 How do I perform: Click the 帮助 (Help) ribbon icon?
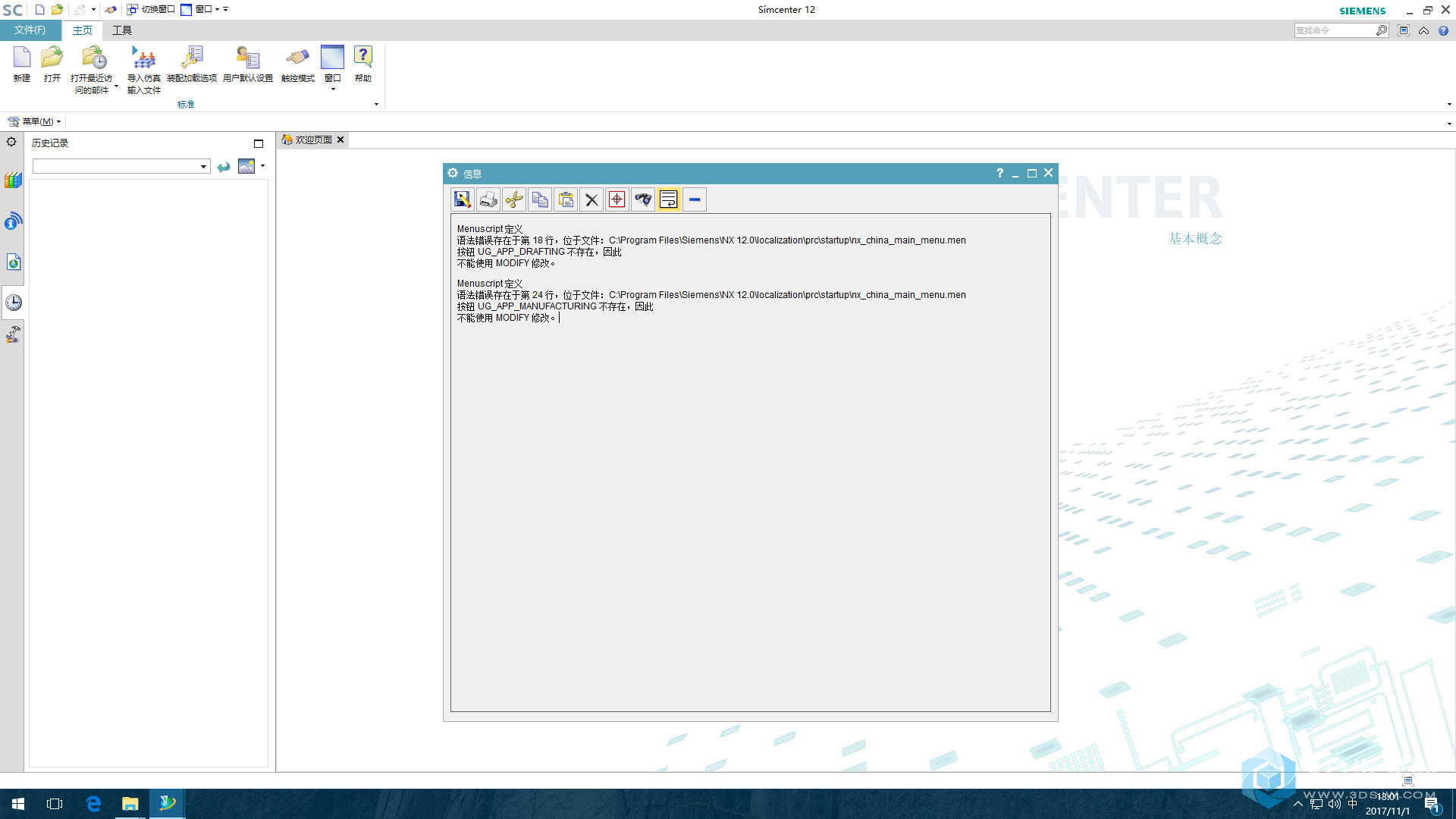[363, 64]
